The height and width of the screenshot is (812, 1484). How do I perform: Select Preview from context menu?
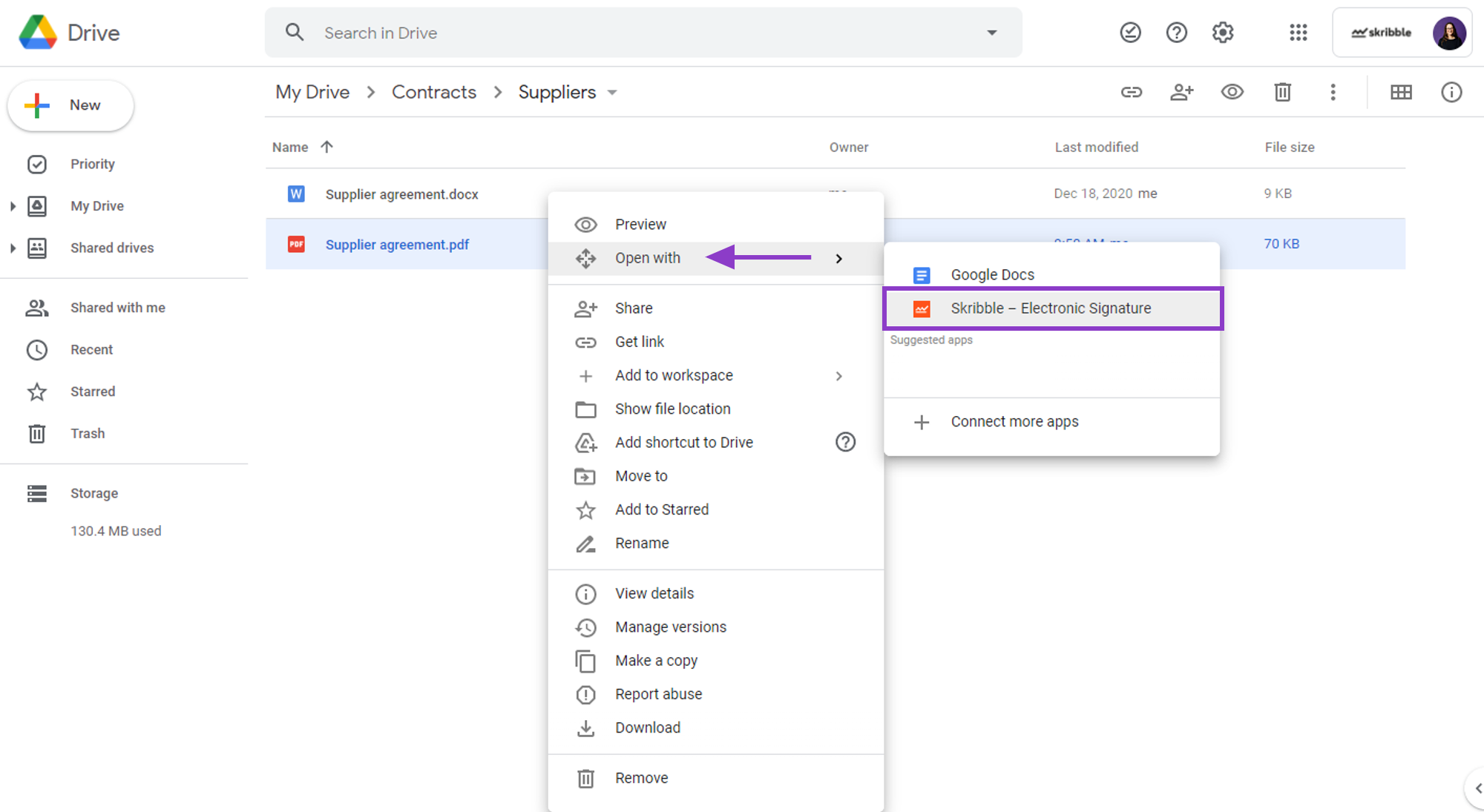pyautogui.click(x=640, y=224)
